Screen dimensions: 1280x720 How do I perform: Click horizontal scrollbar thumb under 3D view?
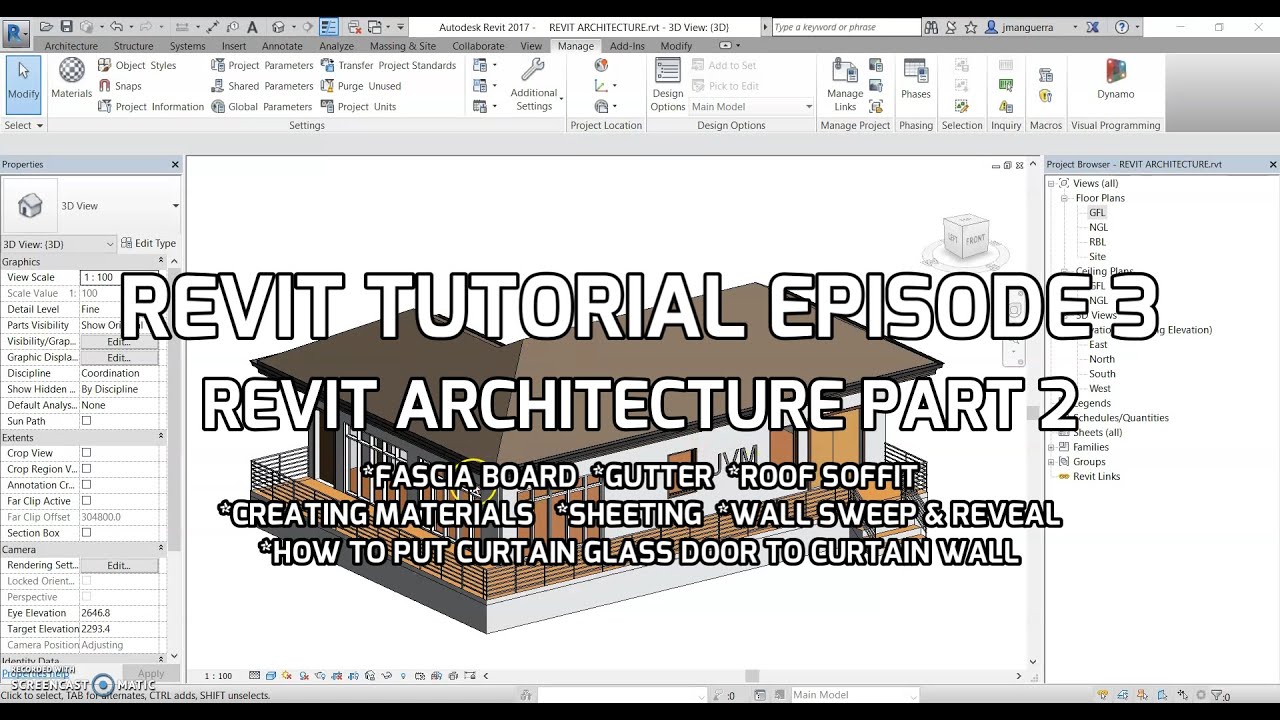click(x=752, y=676)
